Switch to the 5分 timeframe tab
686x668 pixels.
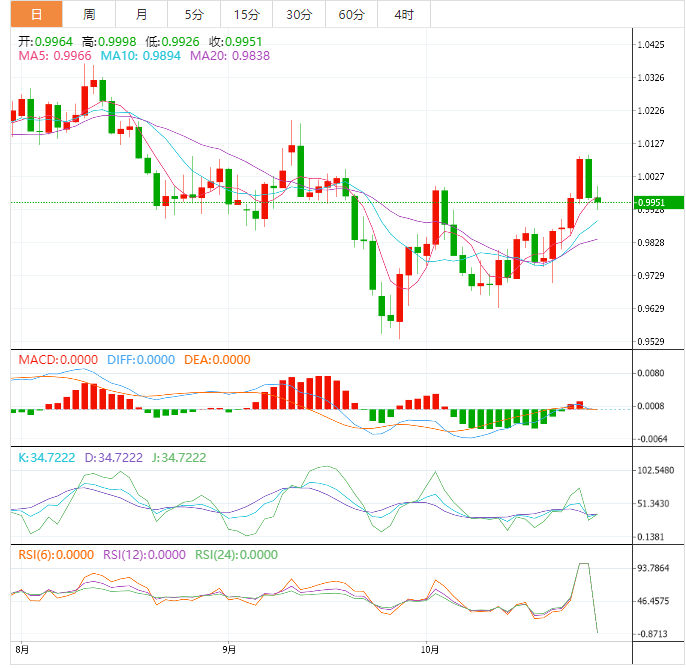(x=193, y=14)
